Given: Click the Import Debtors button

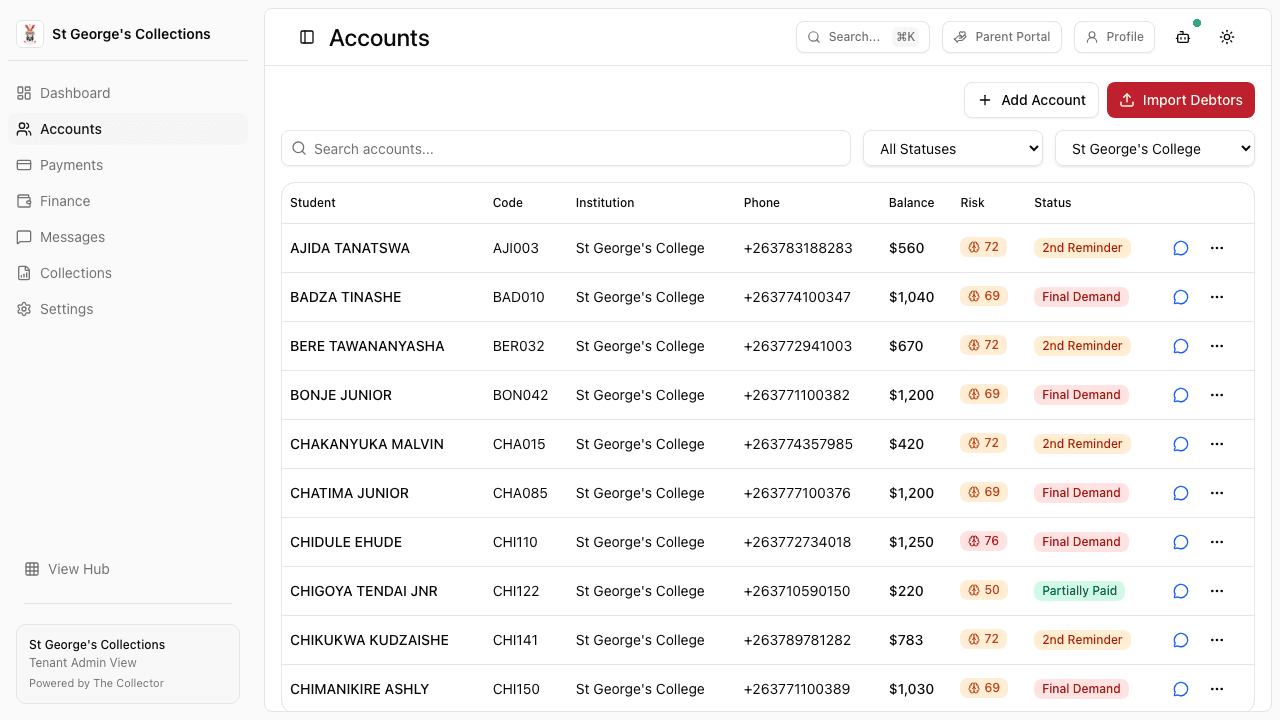Looking at the screenshot, I should (x=1180, y=100).
